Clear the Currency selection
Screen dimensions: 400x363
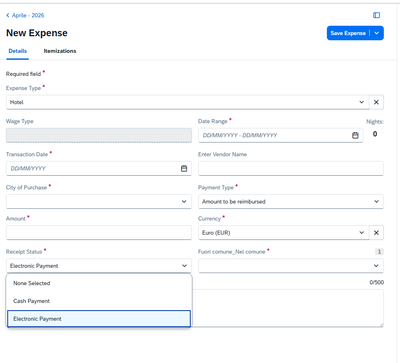click(x=376, y=233)
